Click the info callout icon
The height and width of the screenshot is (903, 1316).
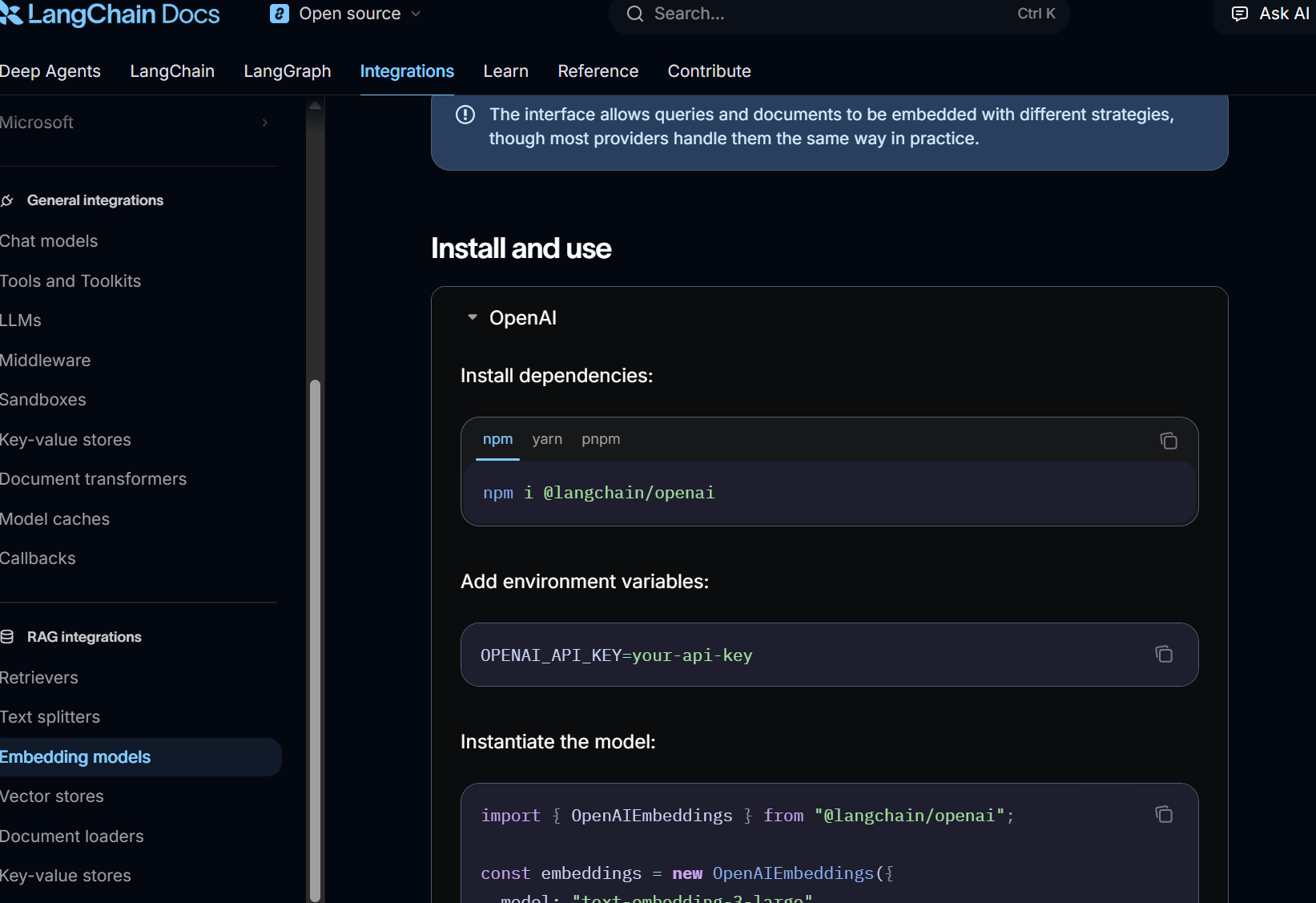point(465,115)
